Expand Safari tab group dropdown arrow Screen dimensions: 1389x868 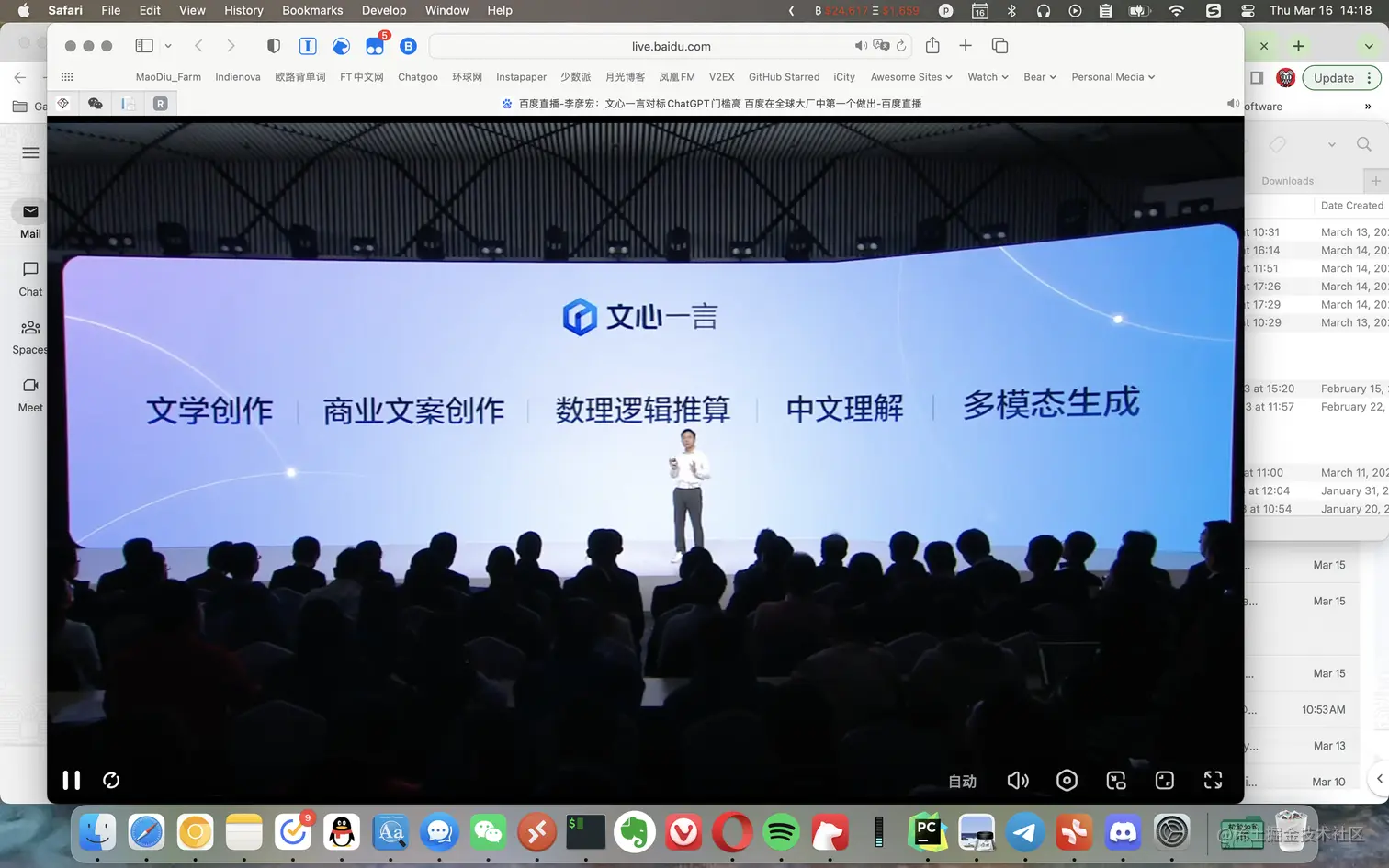(168, 46)
